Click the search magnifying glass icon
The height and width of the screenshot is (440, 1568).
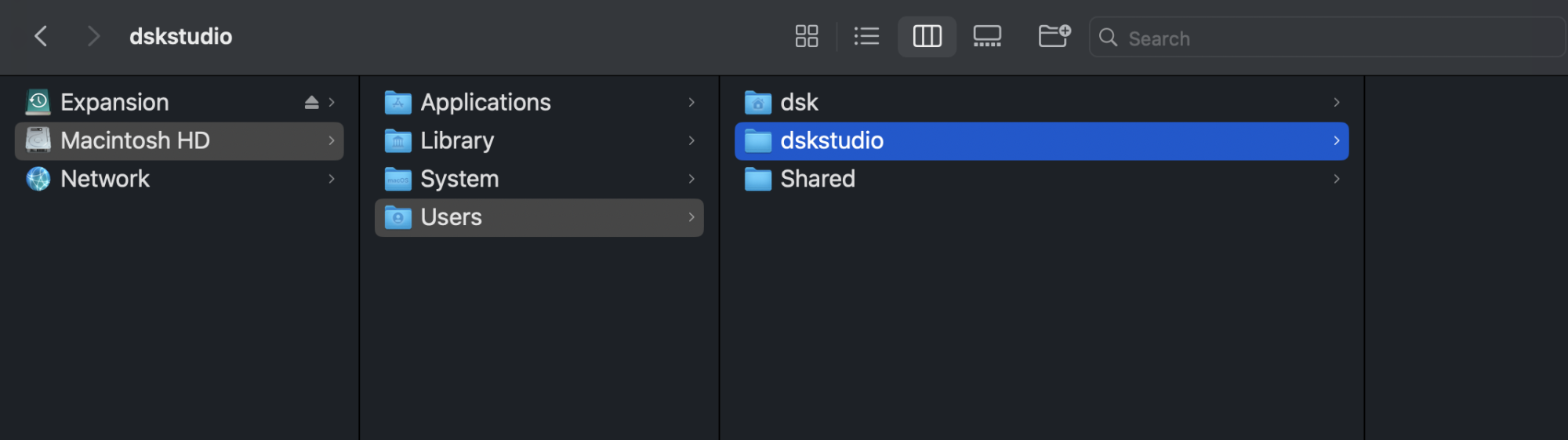1108,37
